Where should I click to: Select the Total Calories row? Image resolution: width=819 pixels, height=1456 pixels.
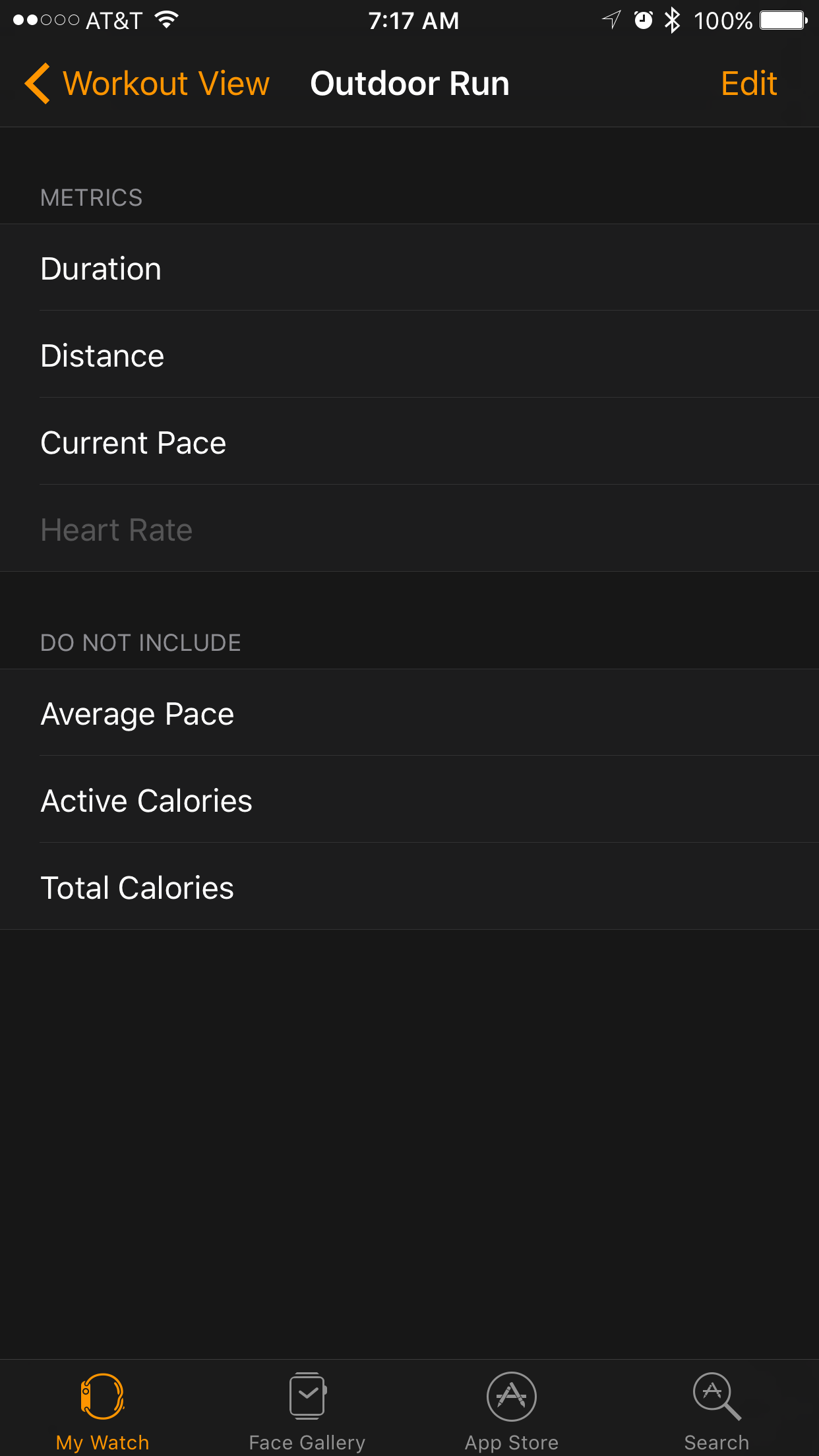409,888
